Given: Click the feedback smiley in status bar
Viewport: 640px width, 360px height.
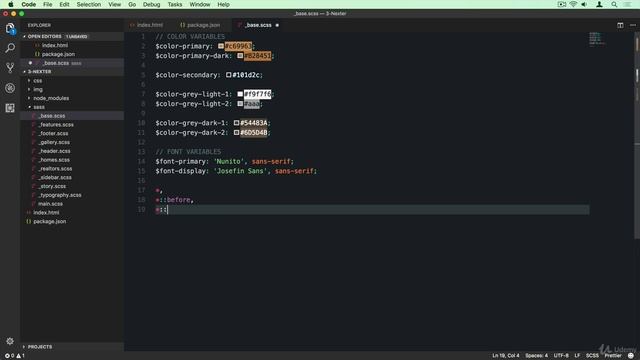Looking at the screenshot, I should click(631, 356).
